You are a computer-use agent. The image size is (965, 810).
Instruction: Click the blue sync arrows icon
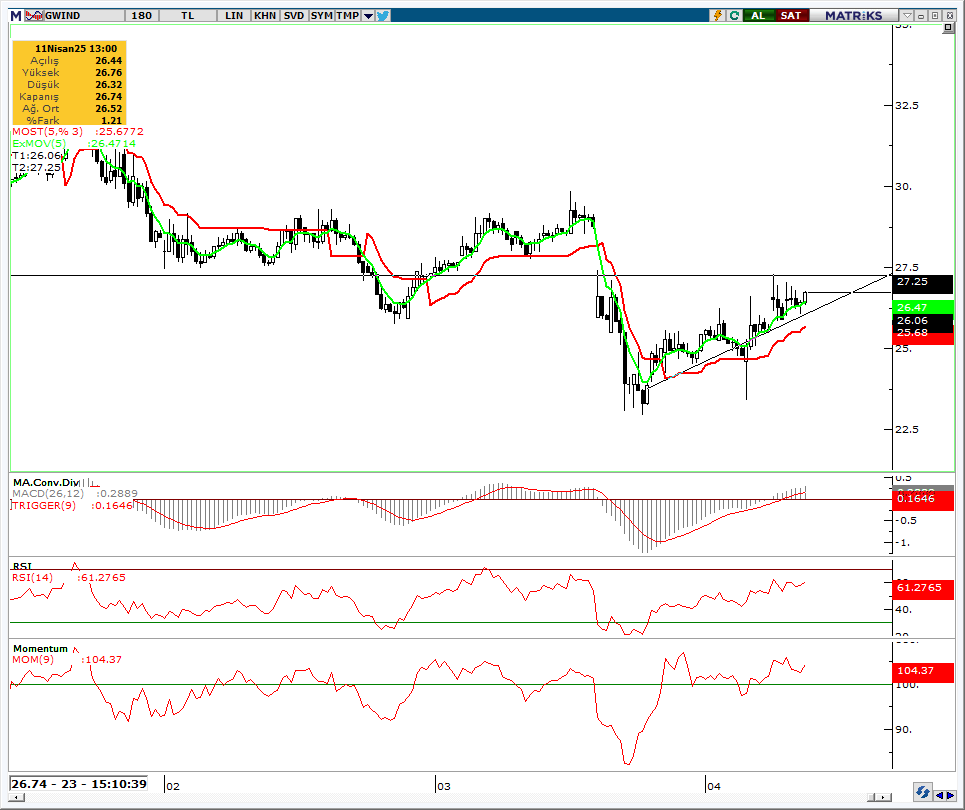coord(922,792)
